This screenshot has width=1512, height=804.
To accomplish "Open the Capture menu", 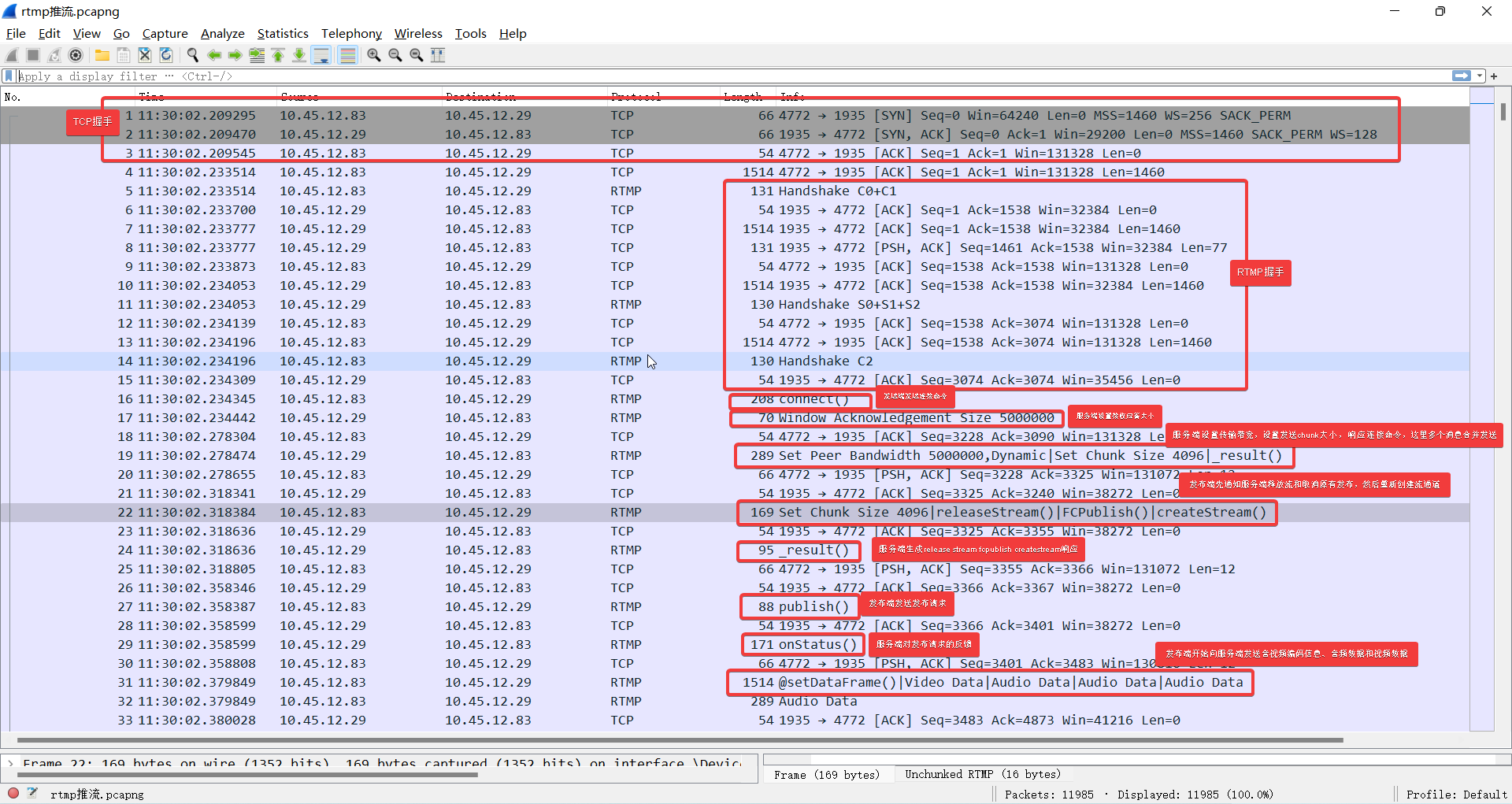I will click(x=165, y=34).
